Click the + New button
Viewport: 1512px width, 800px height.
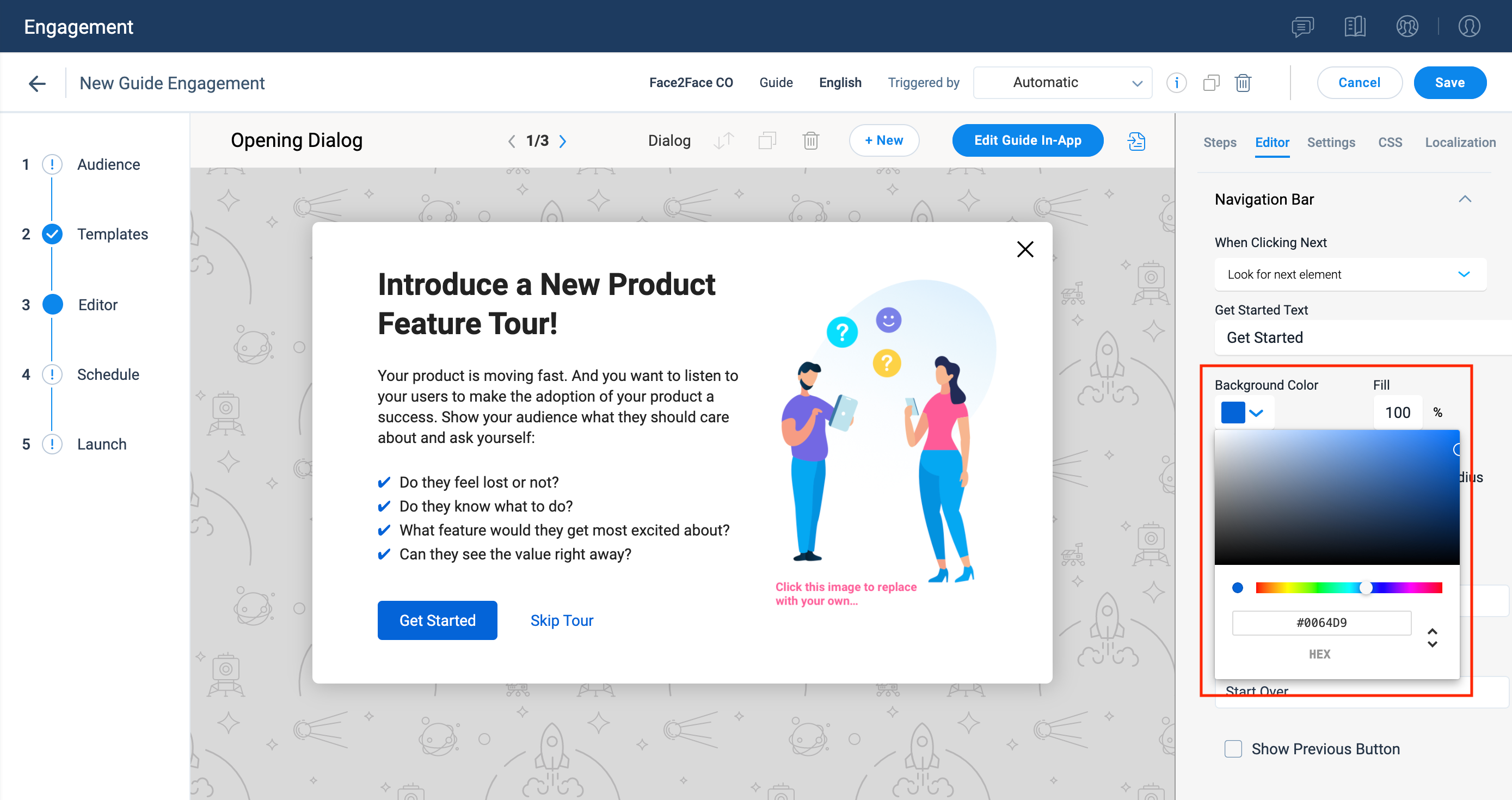tap(884, 140)
